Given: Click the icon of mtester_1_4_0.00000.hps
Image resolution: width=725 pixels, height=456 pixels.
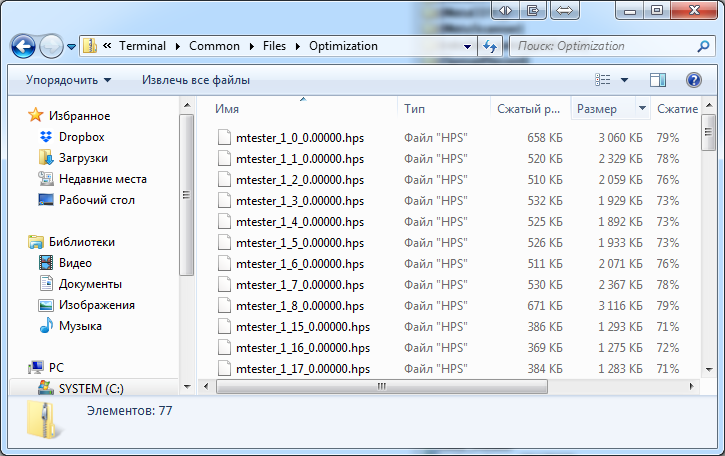Looking at the screenshot, I should click(224, 222).
